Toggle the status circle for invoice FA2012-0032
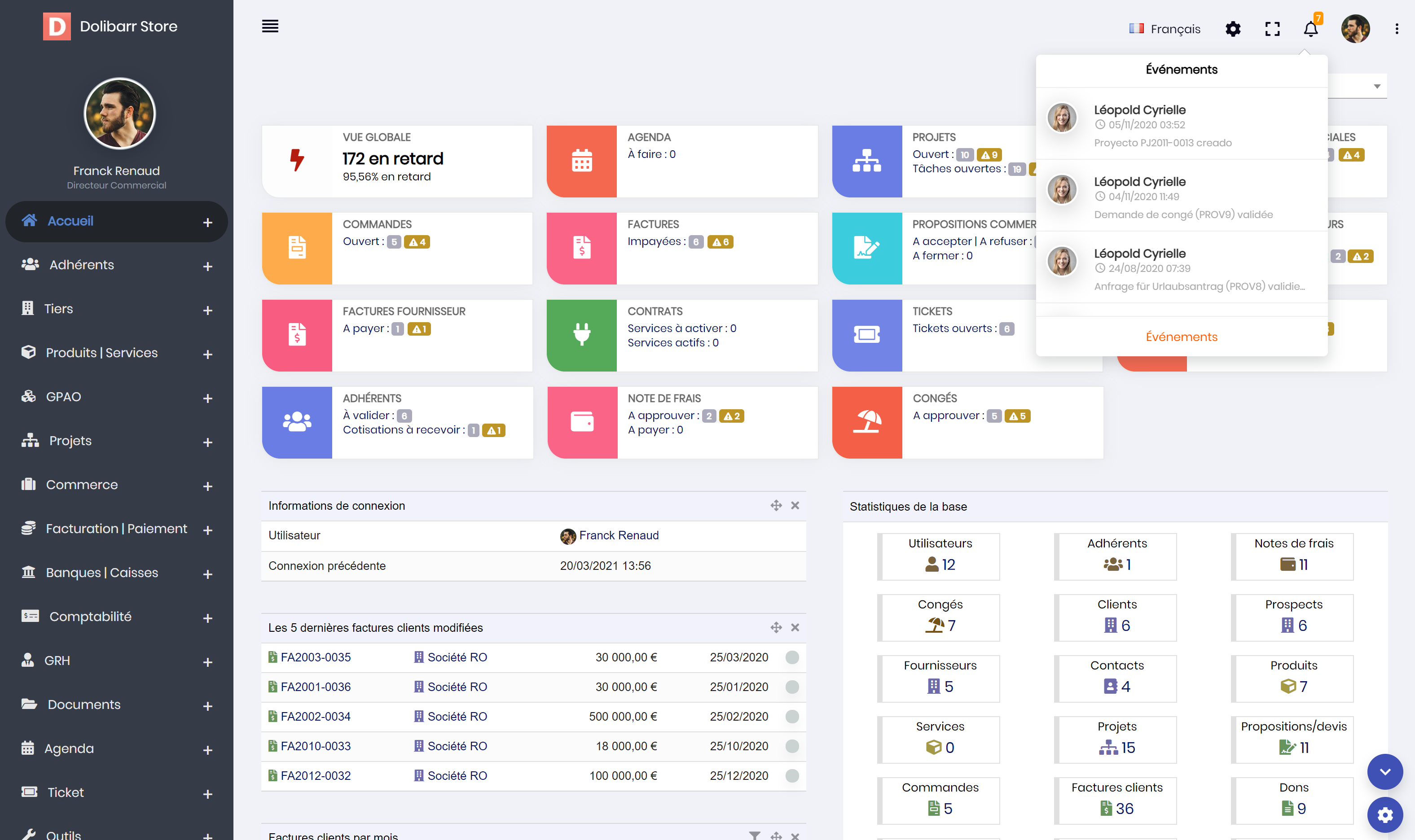 791,775
